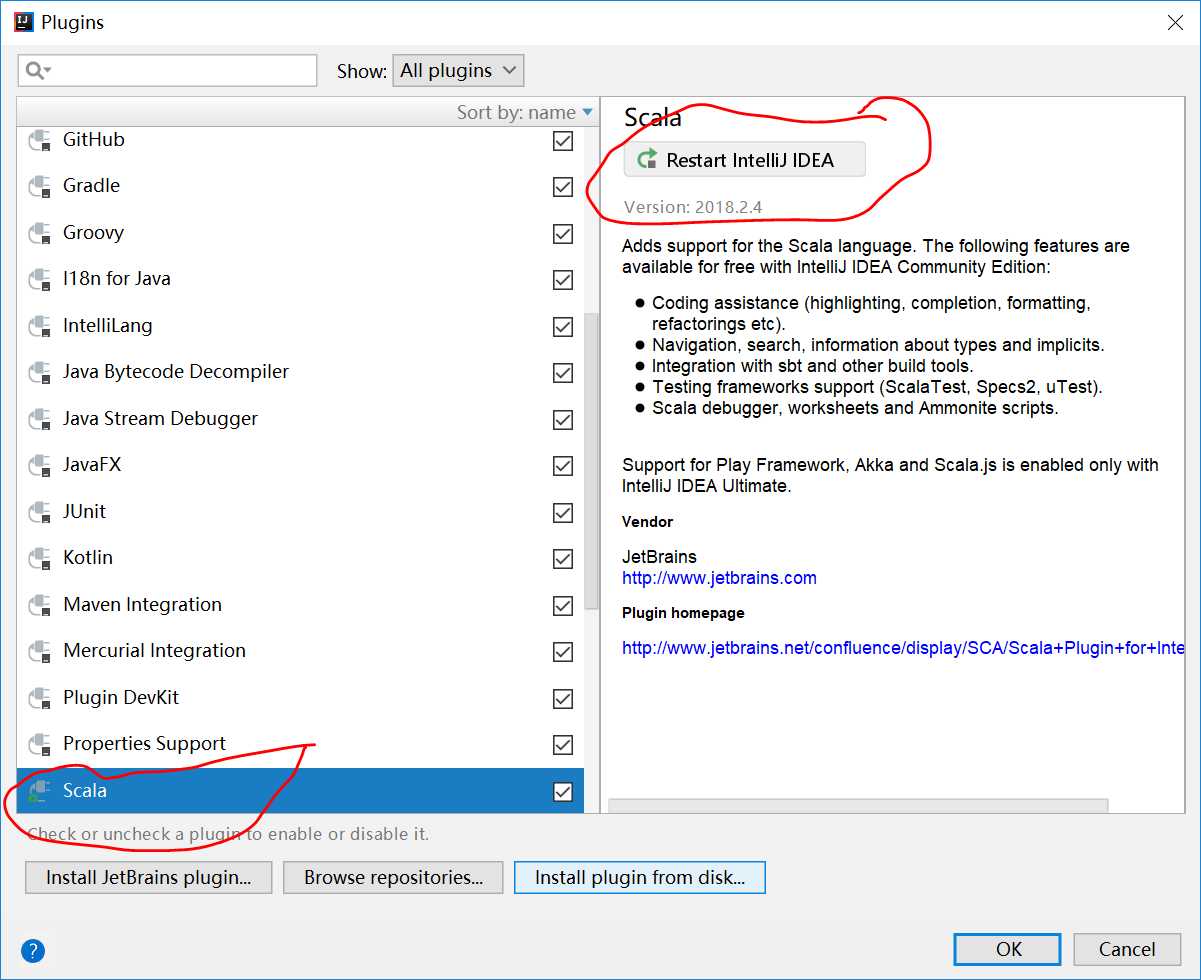
Task: Disable Plugin DevKit checkbox
Action: [x=563, y=699]
